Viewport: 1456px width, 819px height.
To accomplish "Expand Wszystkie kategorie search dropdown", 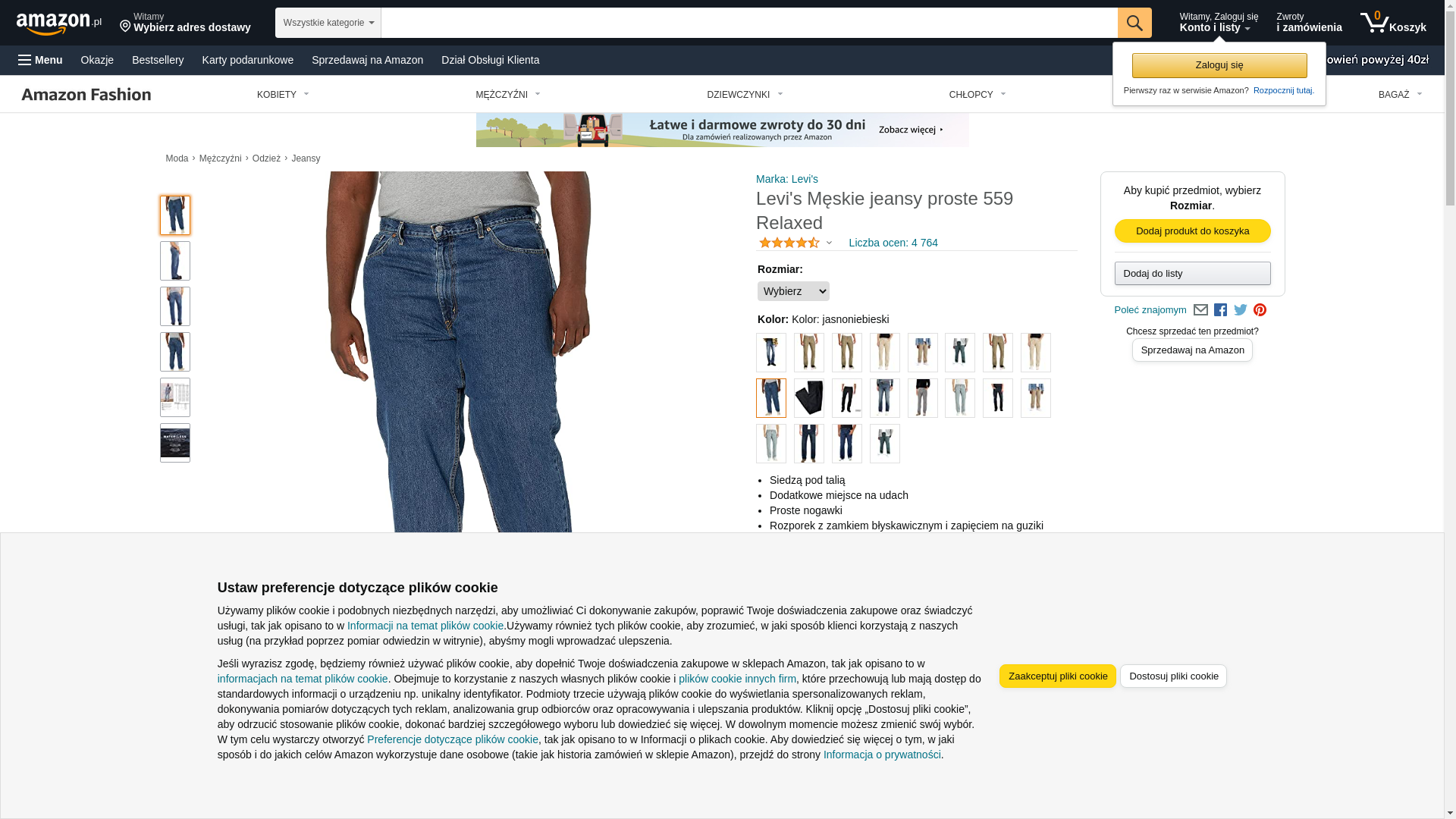I will click(328, 23).
